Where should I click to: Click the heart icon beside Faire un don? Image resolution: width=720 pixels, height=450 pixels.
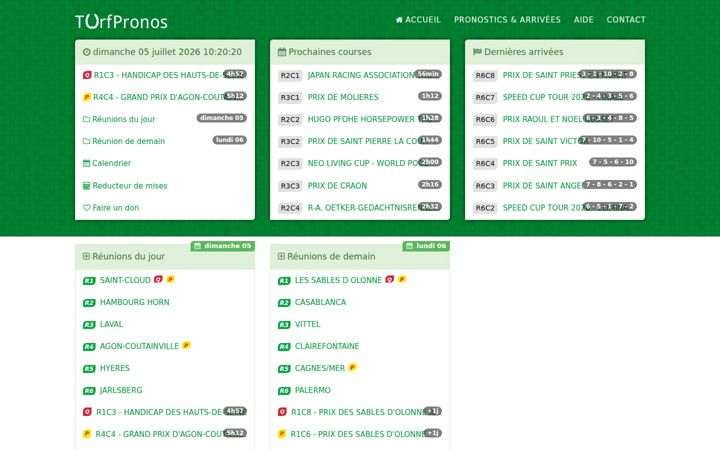86,208
